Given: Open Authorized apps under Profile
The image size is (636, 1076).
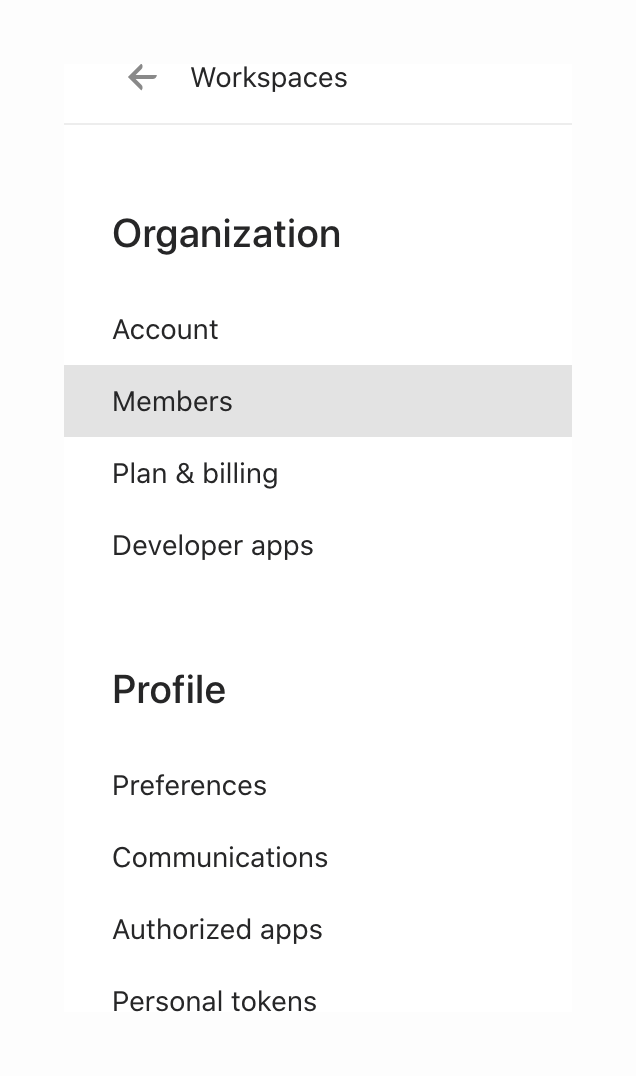Looking at the screenshot, I should pyautogui.click(x=217, y=929).
